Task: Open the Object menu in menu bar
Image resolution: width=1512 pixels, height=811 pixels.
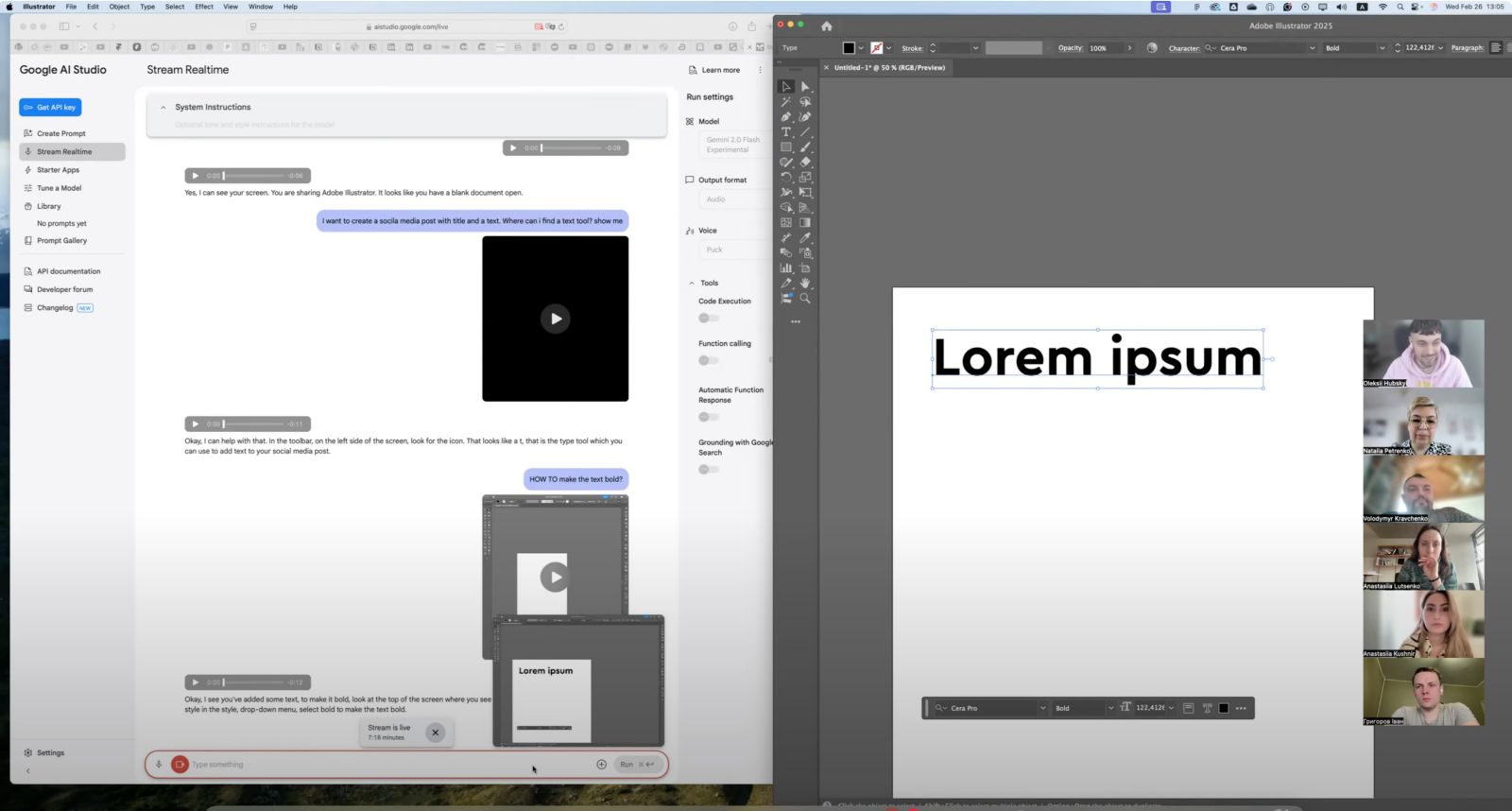Action: pos(119,7)
